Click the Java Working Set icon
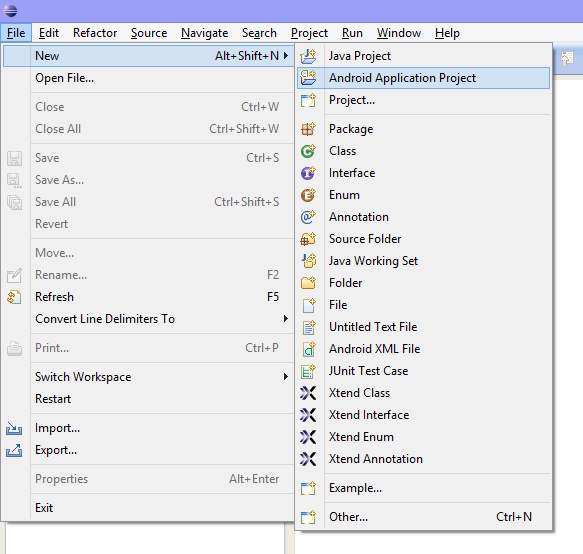The height and width of the screenshot is (554, 583). click(x=308, y=261)
